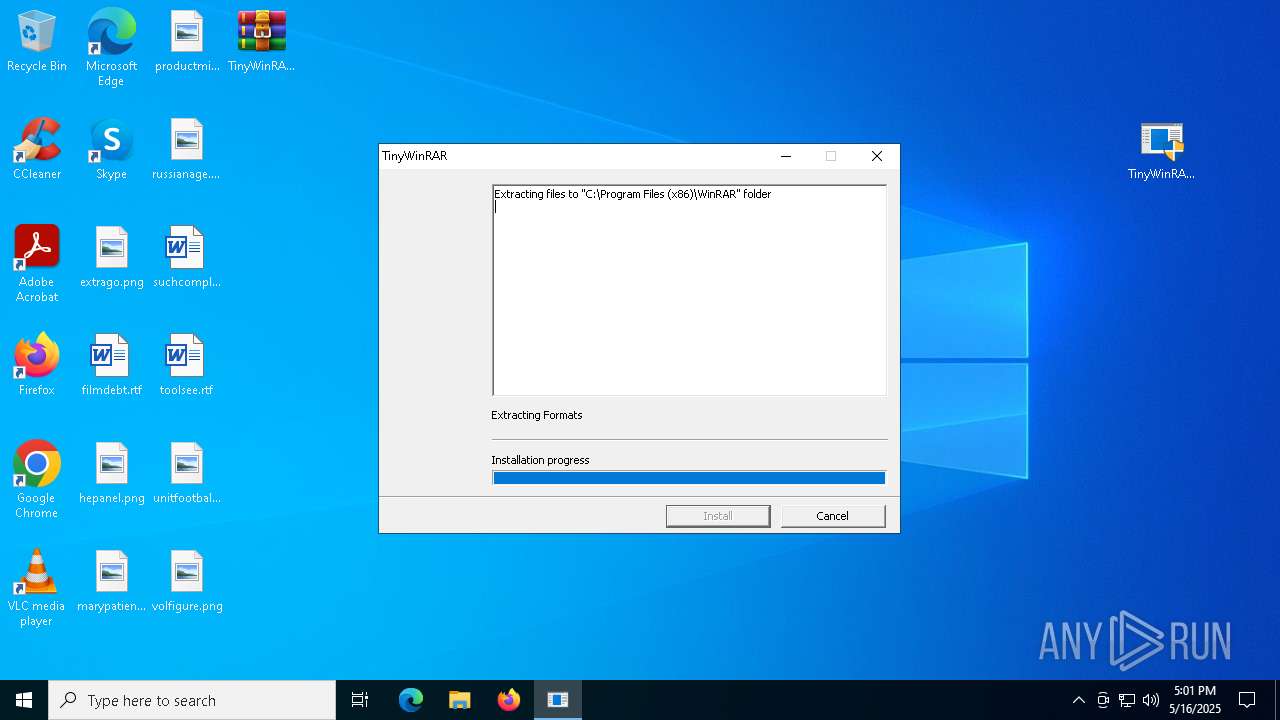Click the Installation progress bar

click(689, 478)
